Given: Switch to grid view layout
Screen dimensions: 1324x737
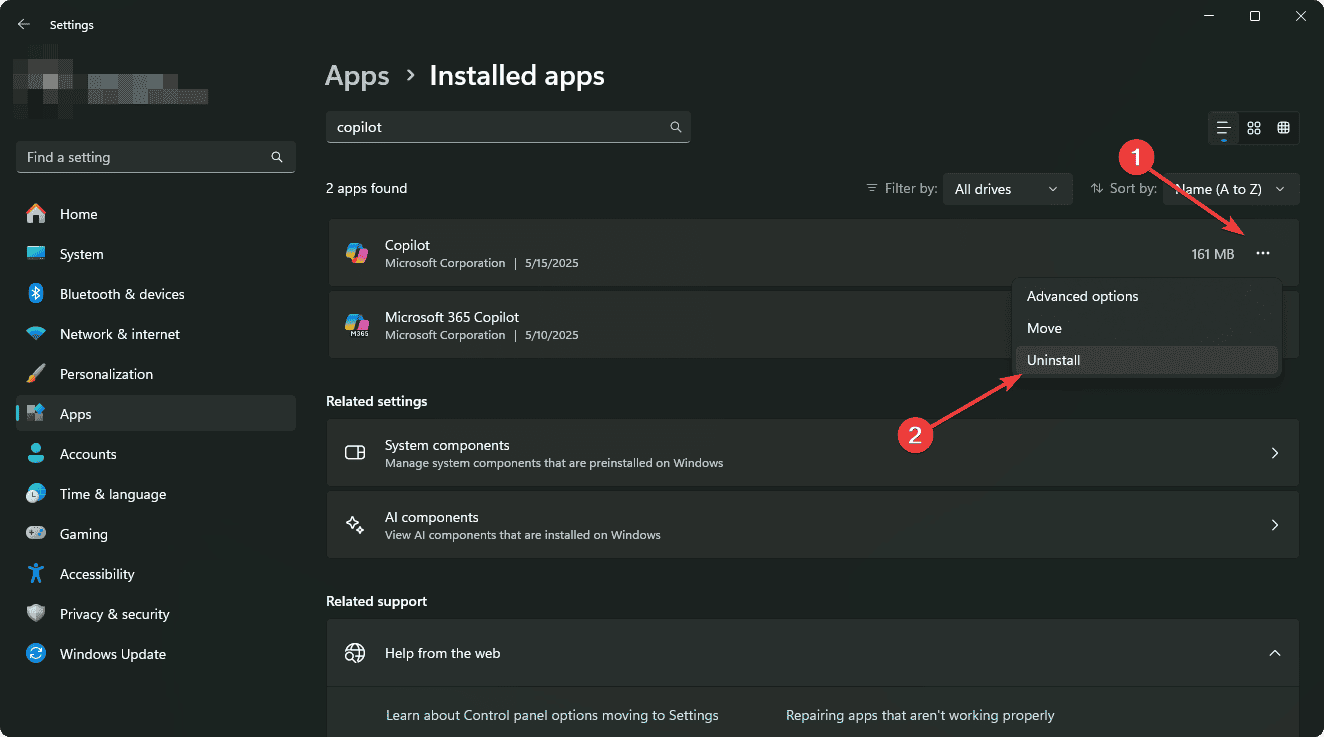Looking at the screenshot, I should (1254, 128).
